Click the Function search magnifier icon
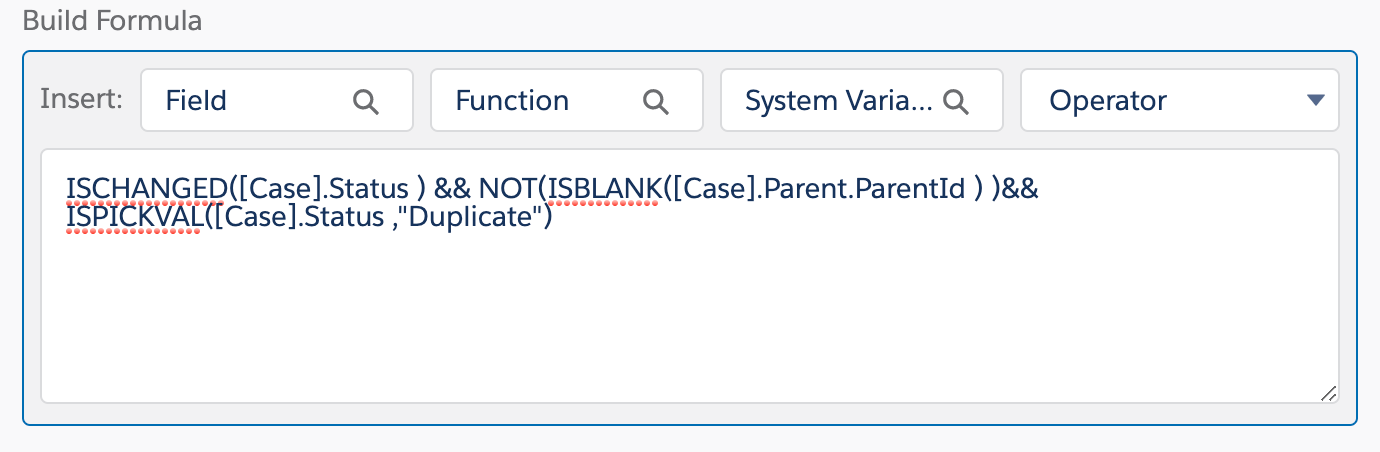Viewport: 1380px width, 452px height. [x=656, y=101]
